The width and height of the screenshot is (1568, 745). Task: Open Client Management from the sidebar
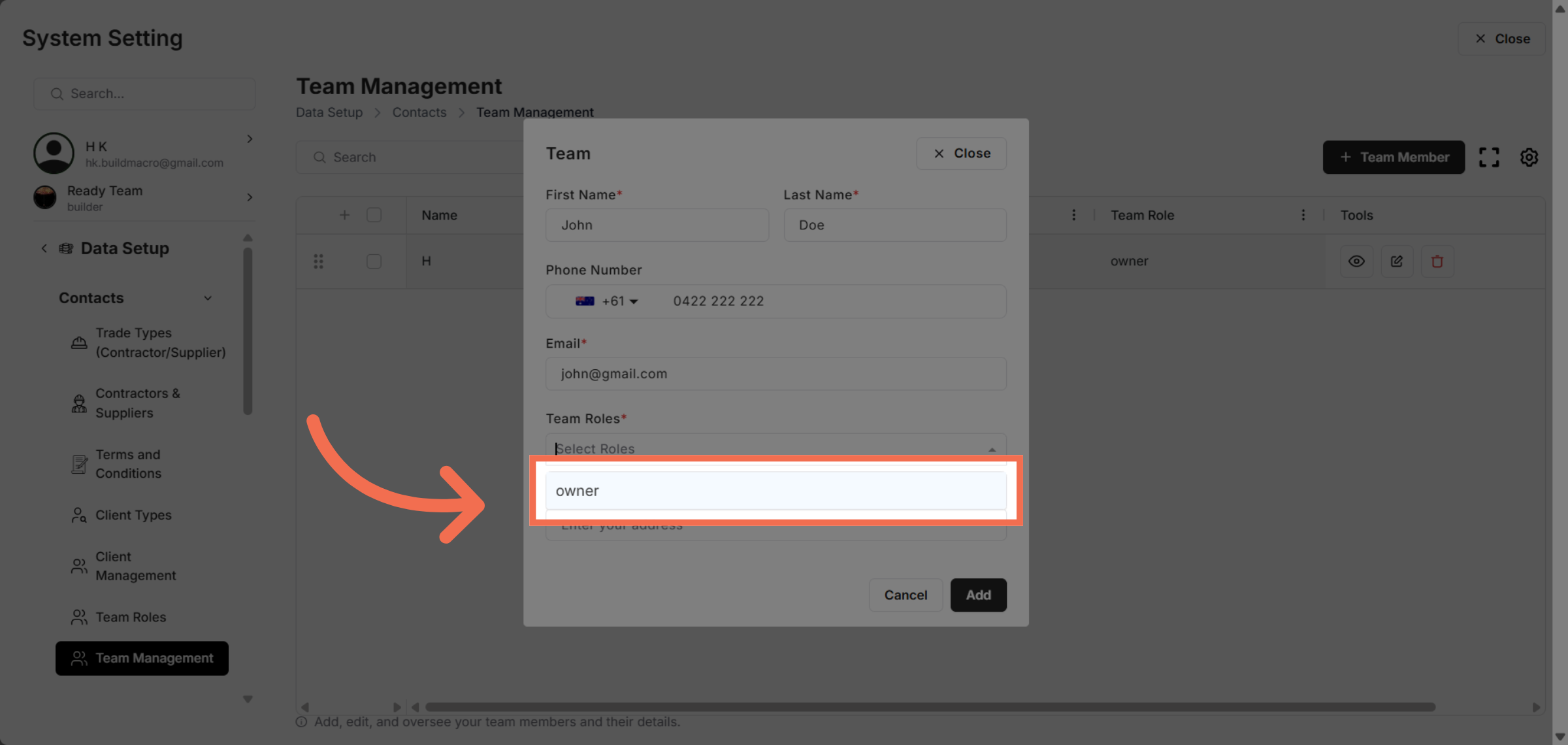[x=137, y=565]
